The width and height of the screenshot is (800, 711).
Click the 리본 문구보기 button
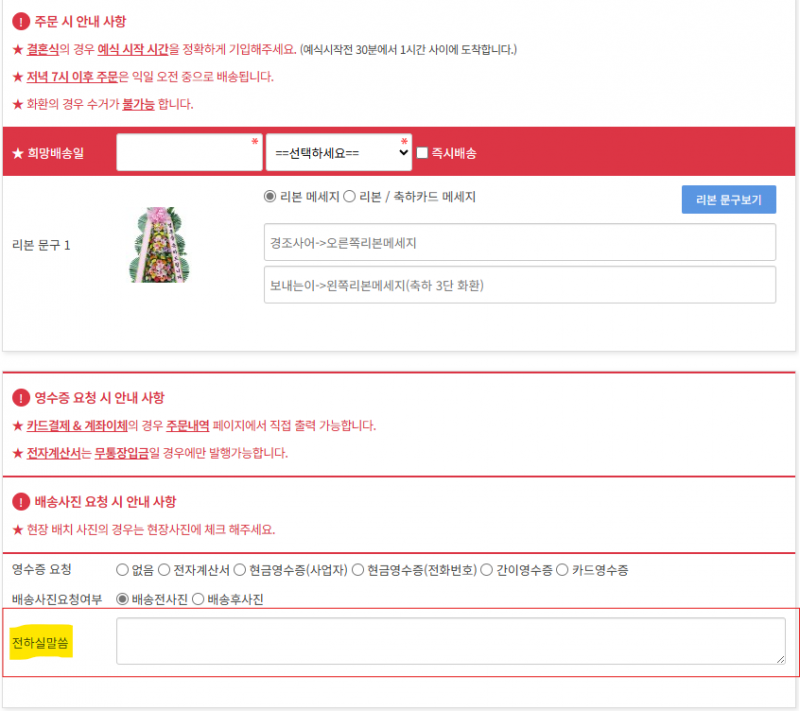[x=729, y=199]
